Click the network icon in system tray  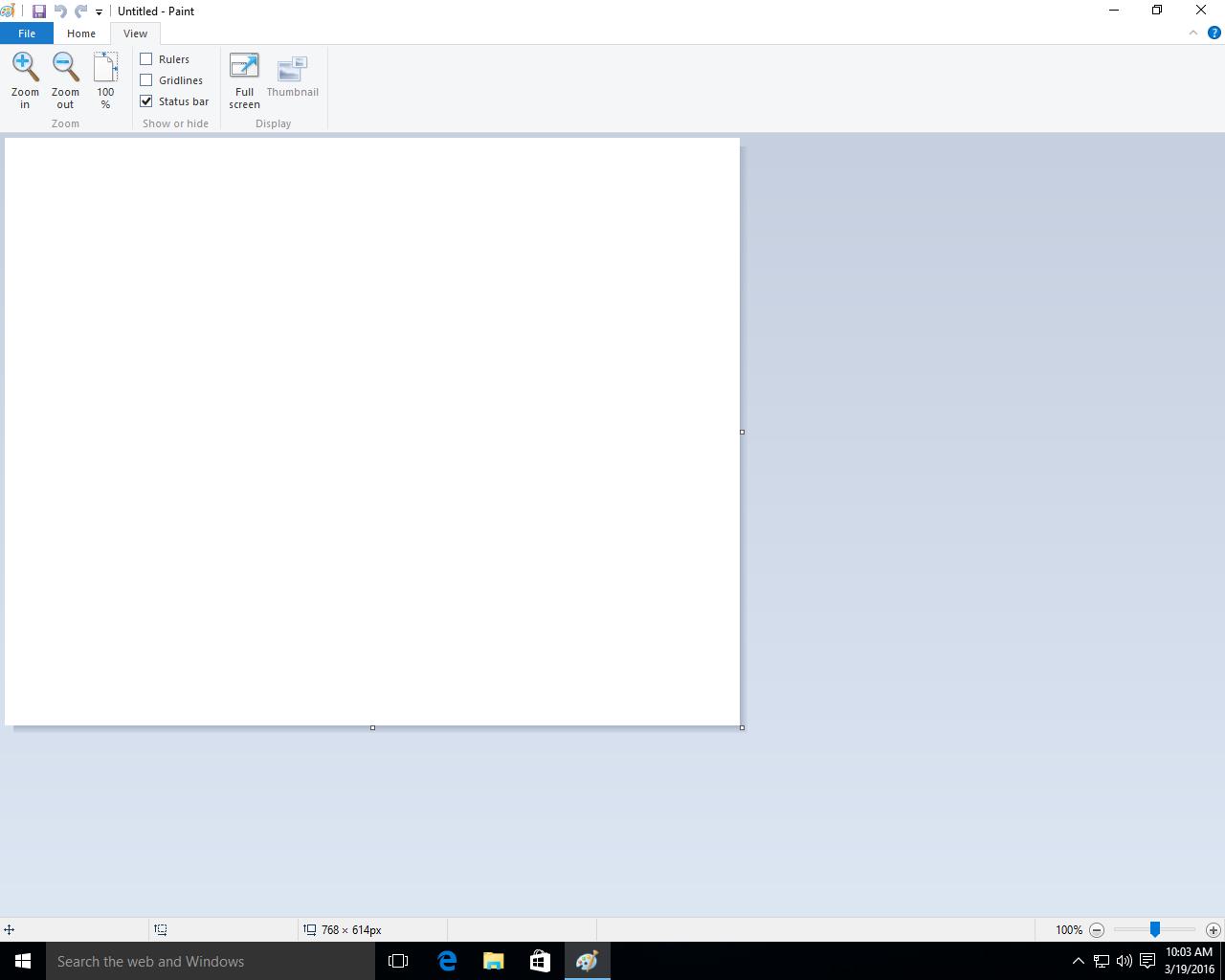(1102, 961)
